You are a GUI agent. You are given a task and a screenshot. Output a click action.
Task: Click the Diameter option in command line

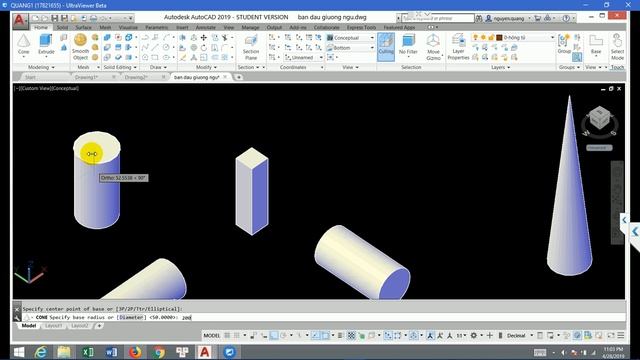[x=131, y=317]
